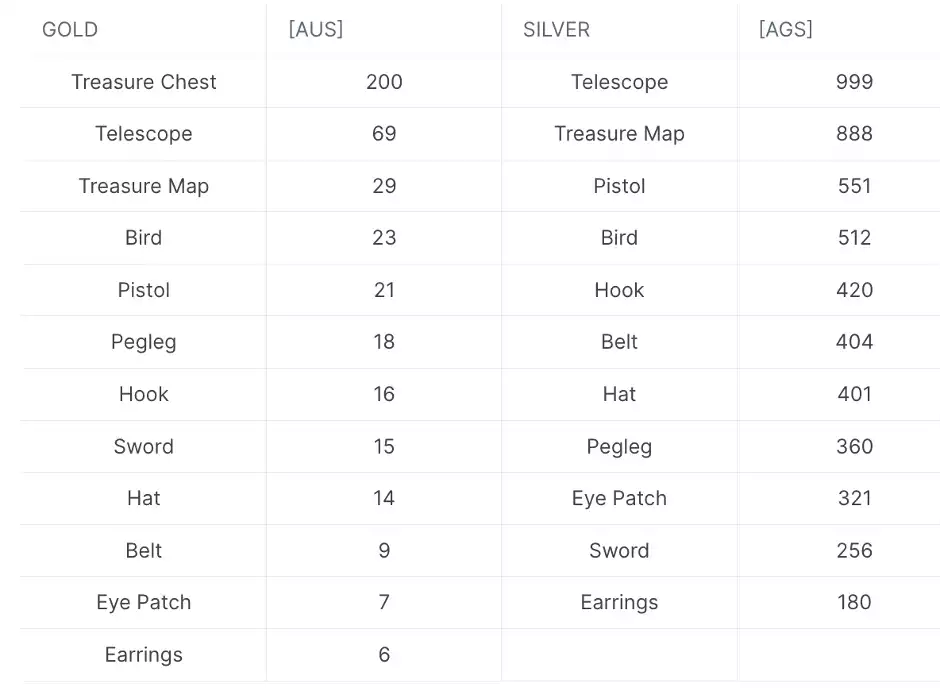
Task: Select the Pegleg cell in Gold column
Action: click(x=143, y=342)
